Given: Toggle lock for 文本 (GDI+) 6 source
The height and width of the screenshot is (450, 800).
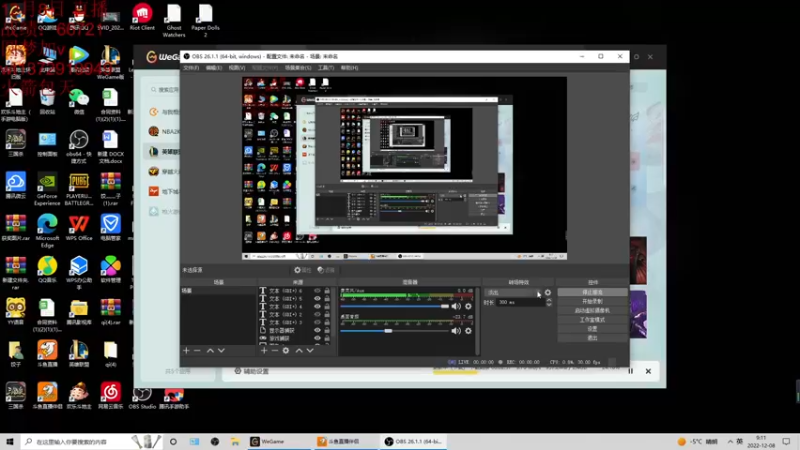Looking at the screenshot, I should point(327,291).
